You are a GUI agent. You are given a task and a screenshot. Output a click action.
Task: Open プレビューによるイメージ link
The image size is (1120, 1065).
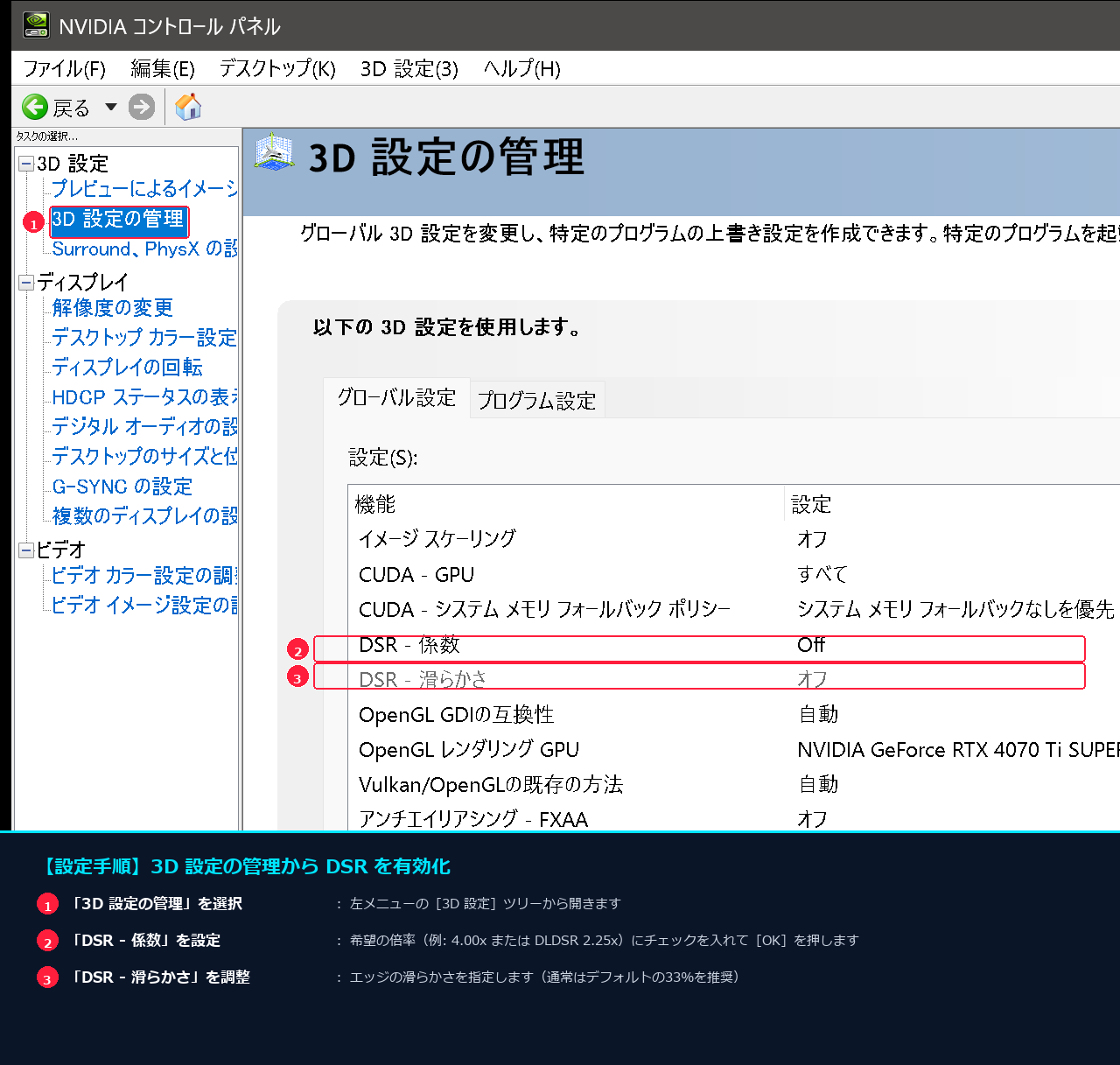pos(144,189)
